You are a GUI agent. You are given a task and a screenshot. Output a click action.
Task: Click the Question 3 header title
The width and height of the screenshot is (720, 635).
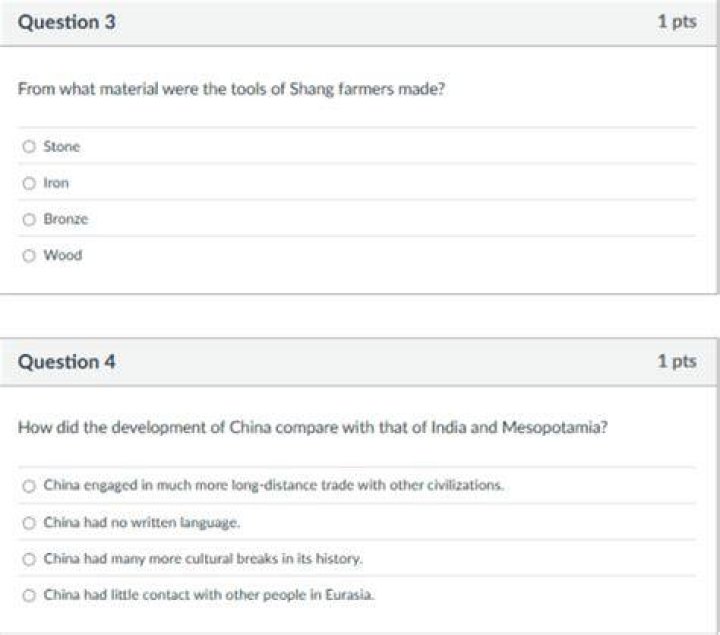[67, 22]
